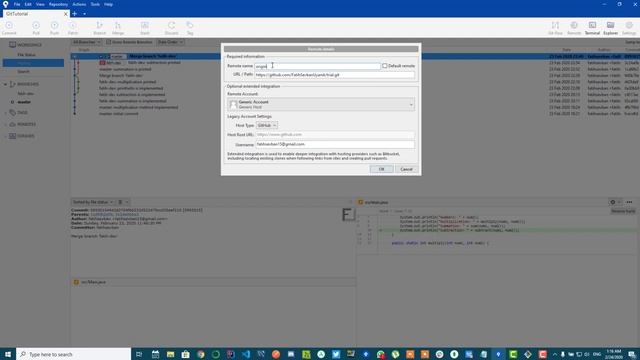640x360 pixels.
Task: Open the tab list dropdown arrow
Action: click(x=84, y=14)
